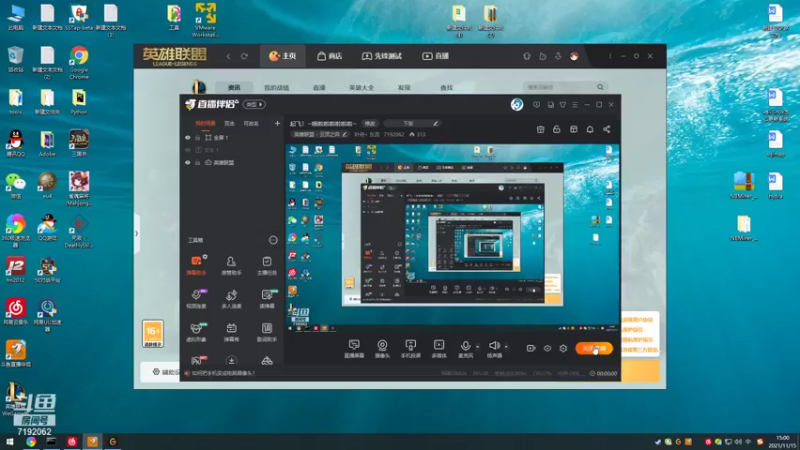Click the unlock icon in streaming toolbar

pyautogui.click(x=557, y=130)
